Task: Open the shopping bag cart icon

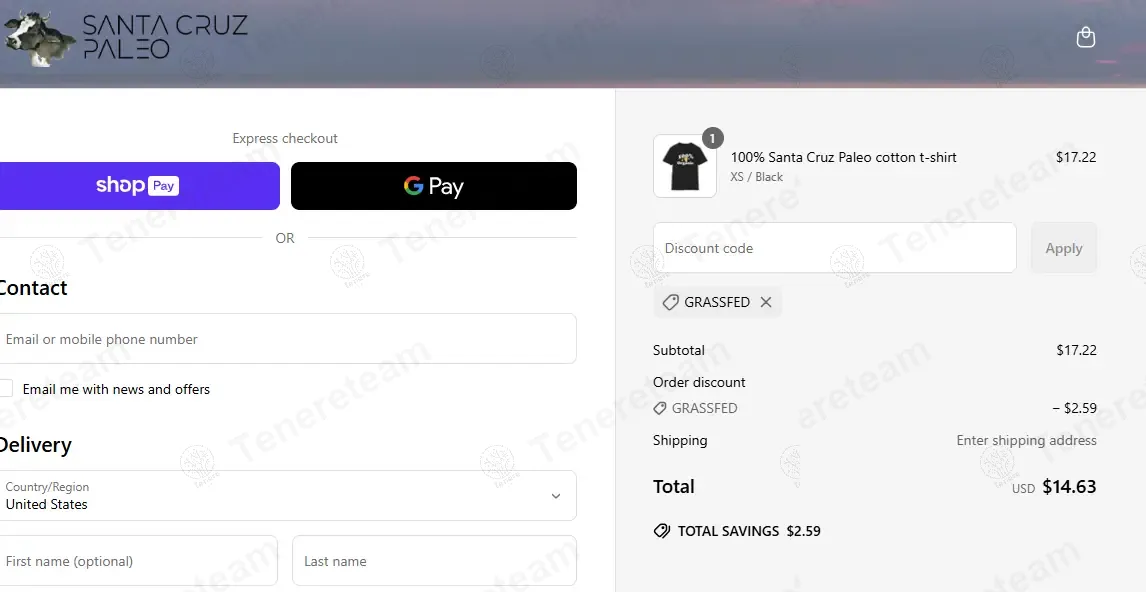Action: 1086,37
